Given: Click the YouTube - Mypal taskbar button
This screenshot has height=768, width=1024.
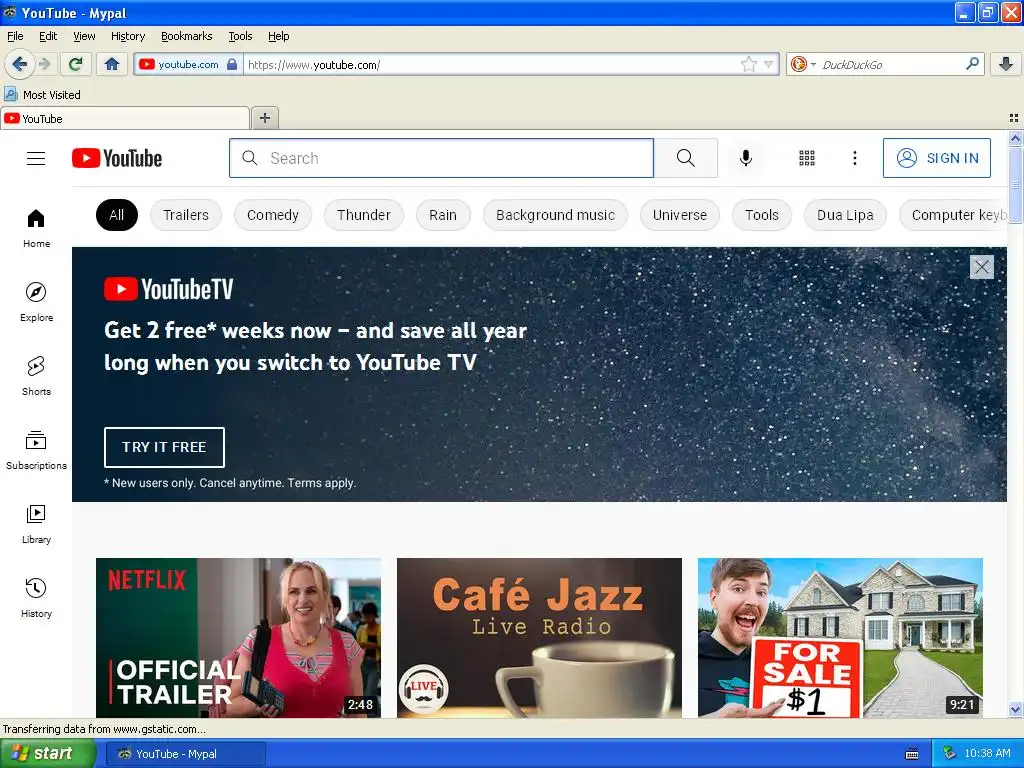Looking at the screenshot, I should tap(186, 754).
